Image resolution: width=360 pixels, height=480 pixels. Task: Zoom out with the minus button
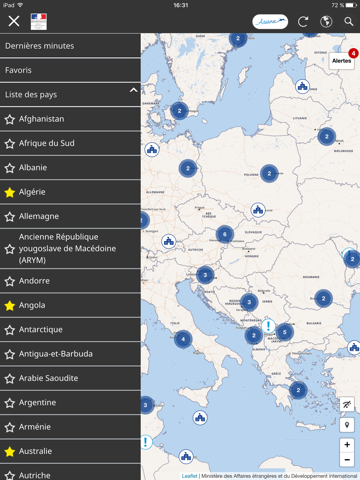(347, 460)
